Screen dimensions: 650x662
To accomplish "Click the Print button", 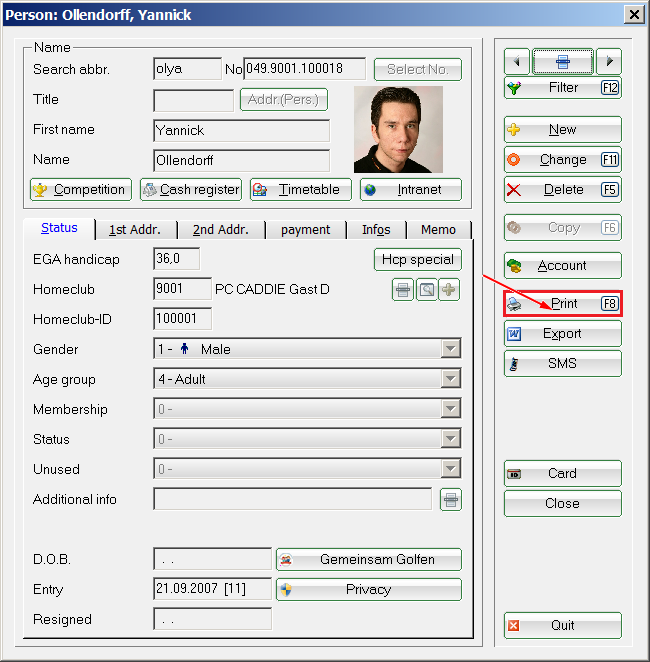I will click(563, 304).
